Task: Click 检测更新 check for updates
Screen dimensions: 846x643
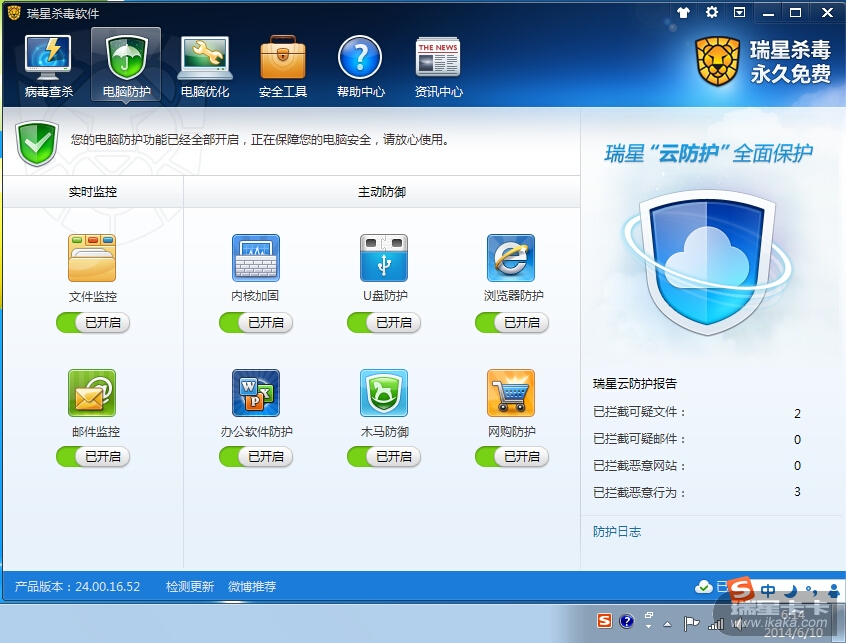Action: [190, 586]
